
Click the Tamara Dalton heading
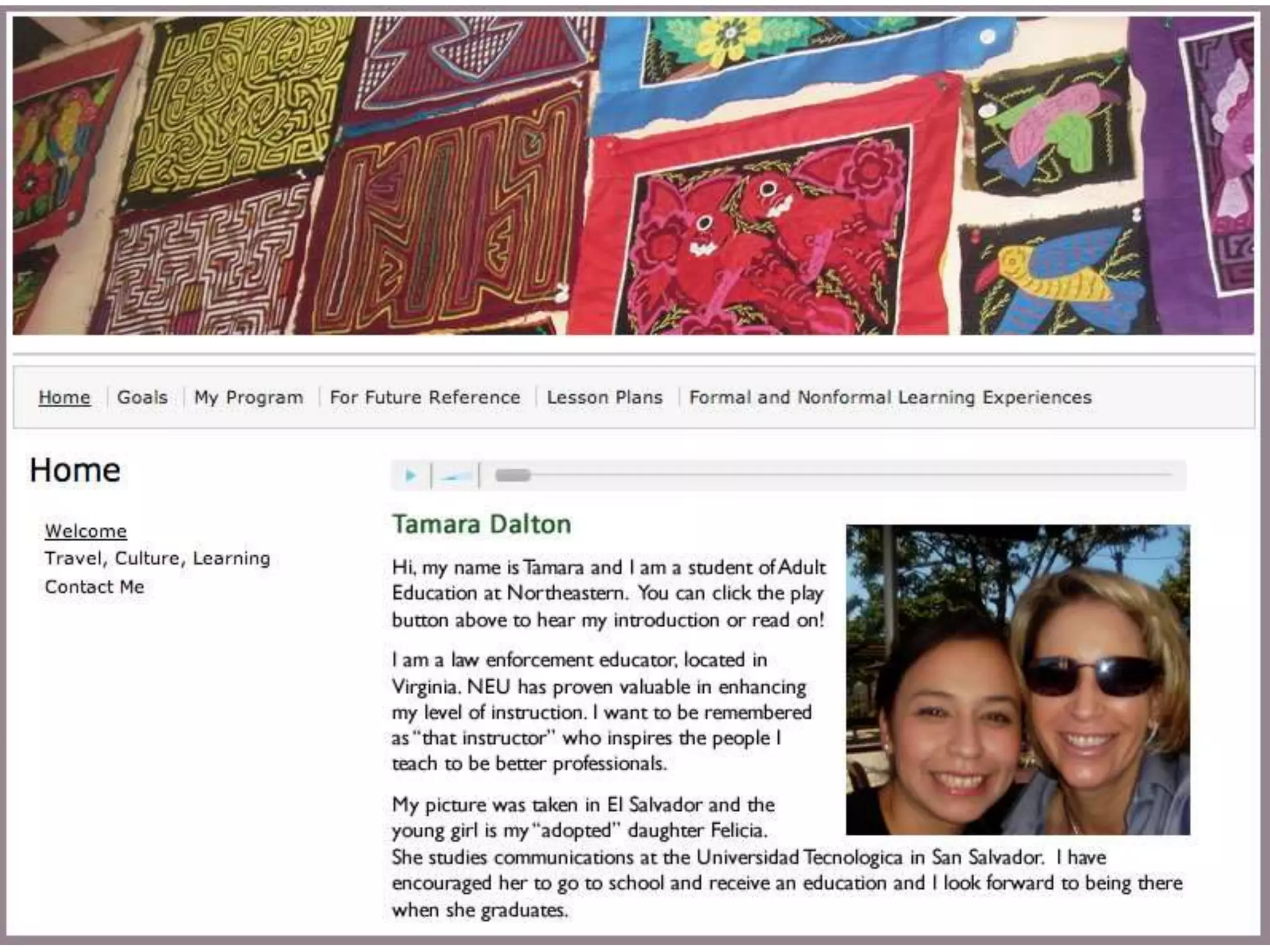(x=481, y=524)
